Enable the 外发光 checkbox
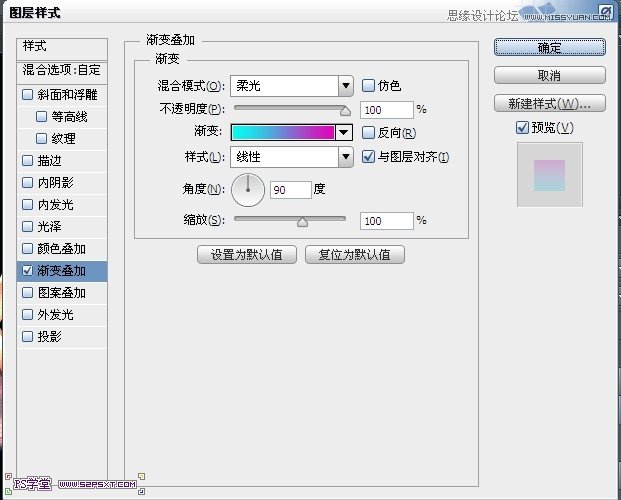621x500 pixels. [x=27, y=315]
